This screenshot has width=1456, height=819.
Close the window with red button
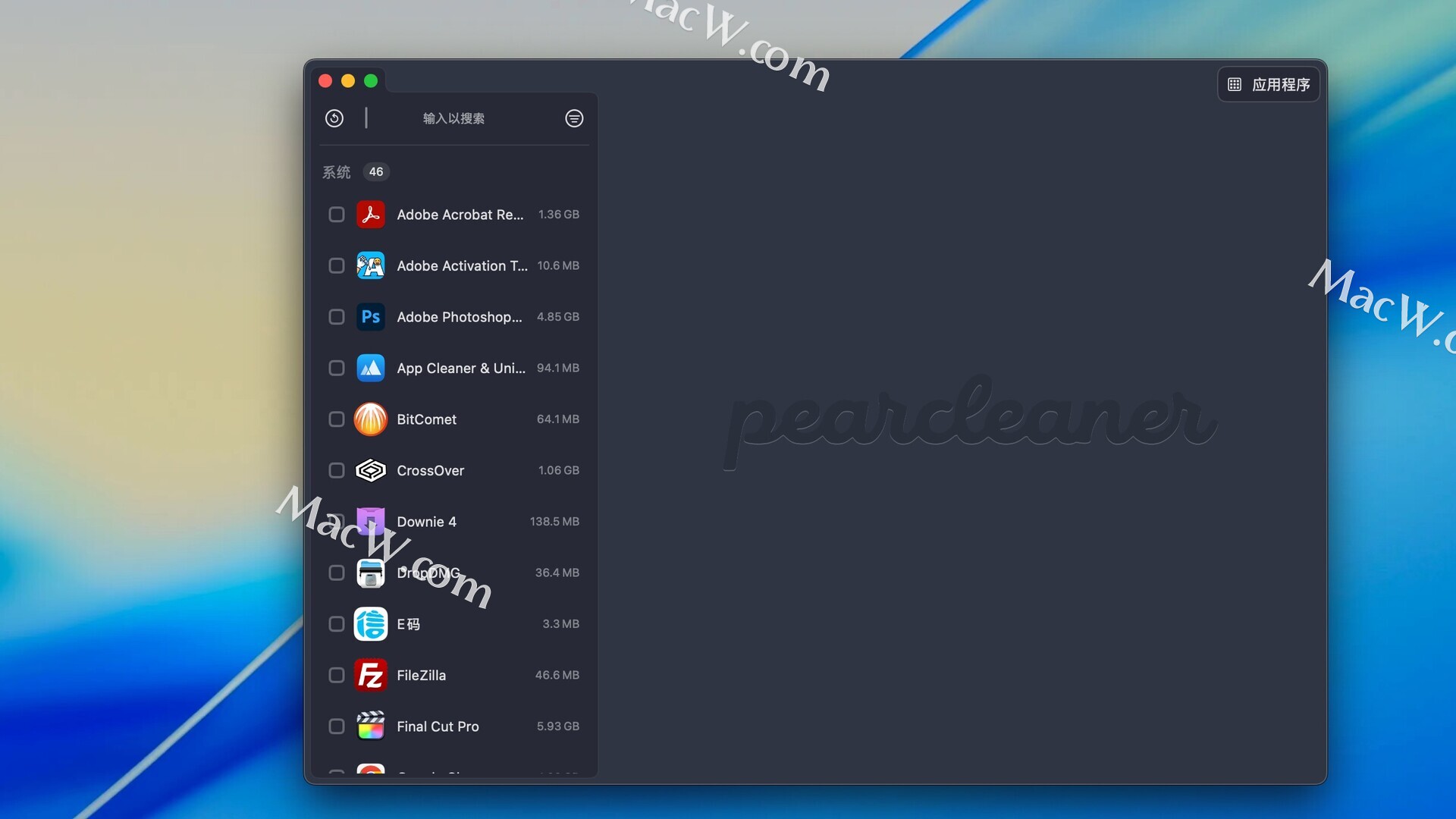(x=325, y=80)
